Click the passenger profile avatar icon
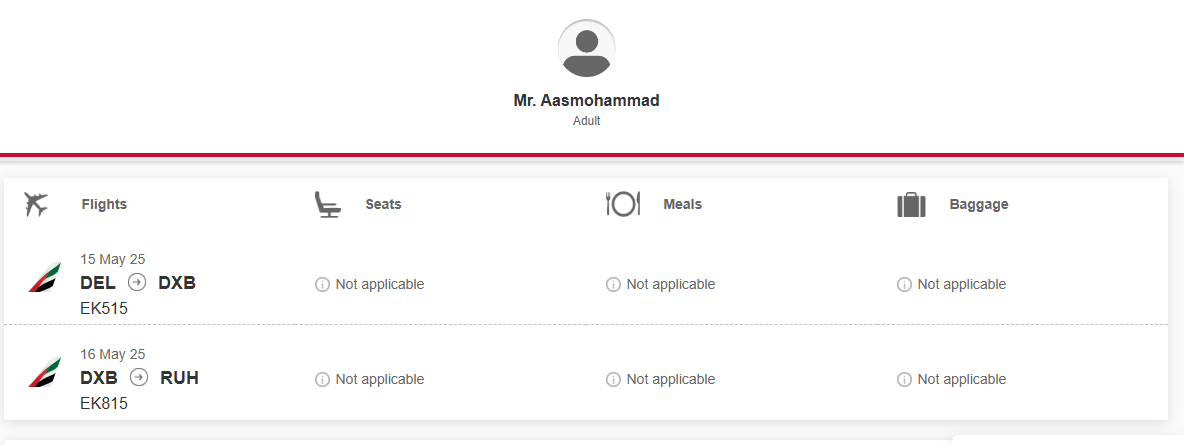1184x445 pixels. pos(587,48)
